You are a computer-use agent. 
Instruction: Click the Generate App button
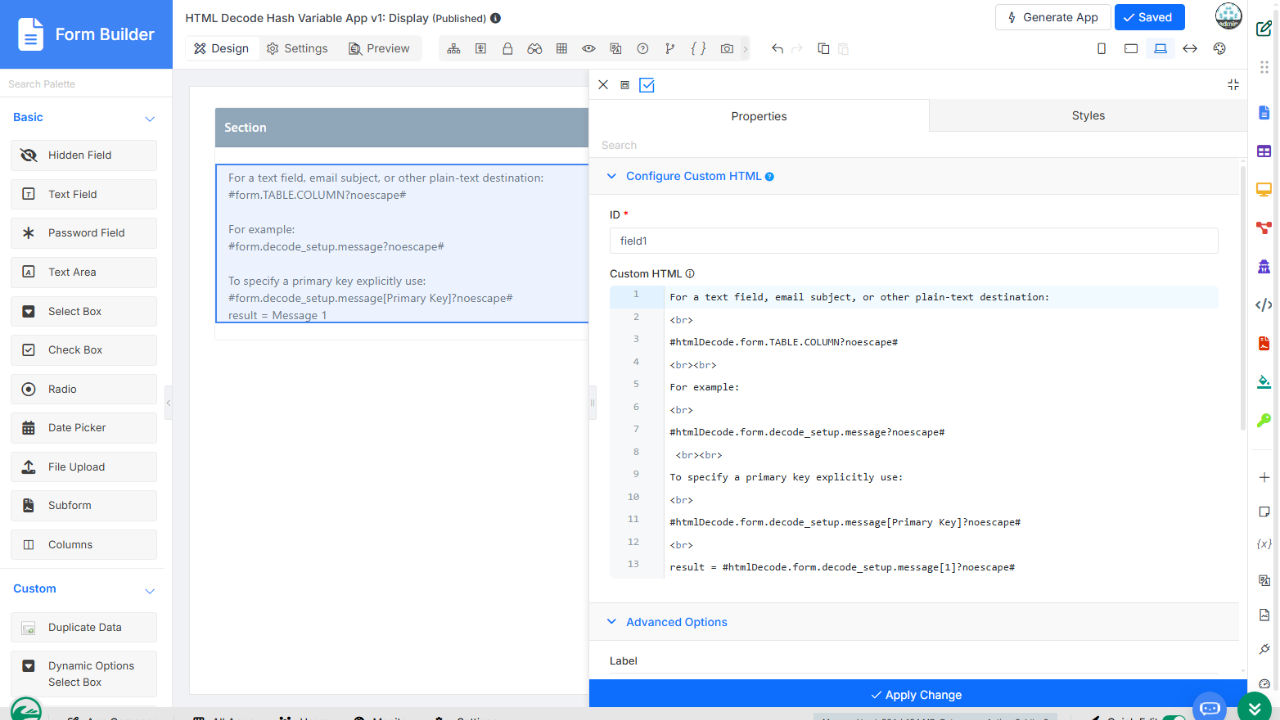click(1053, 17)
